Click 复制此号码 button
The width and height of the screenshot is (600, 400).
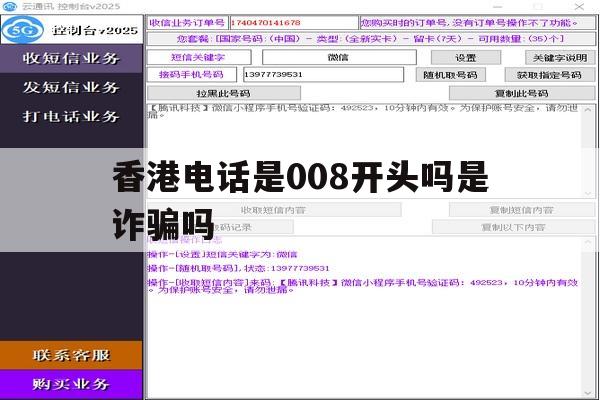pos(522,93)
